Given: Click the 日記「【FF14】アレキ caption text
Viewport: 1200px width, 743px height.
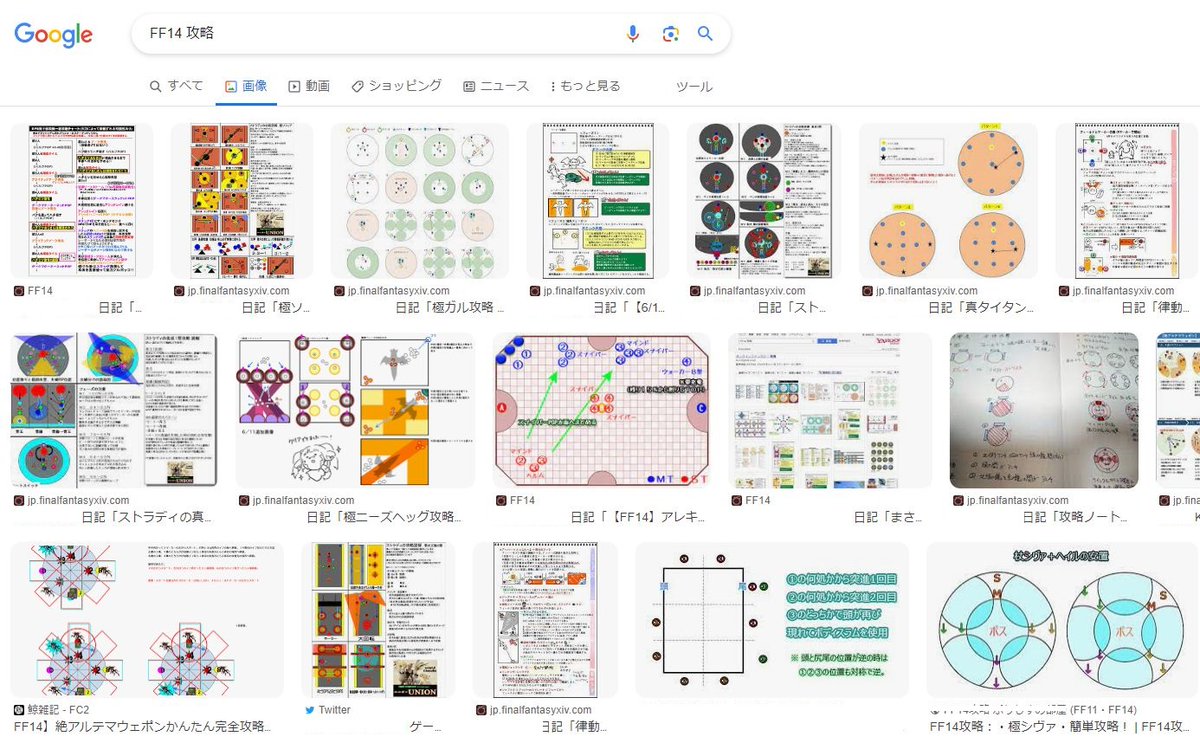Looking at the screenshot, I should (639, 517).
